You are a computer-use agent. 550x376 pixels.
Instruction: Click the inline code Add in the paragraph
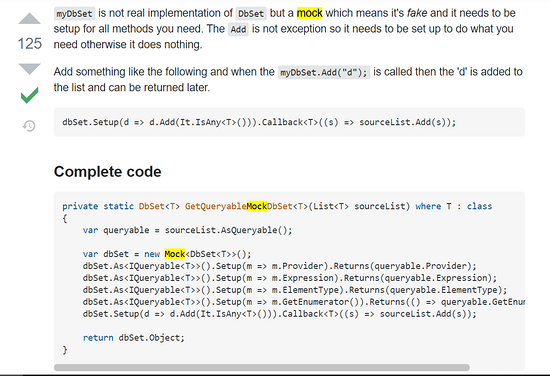pyautogui.click(x=239, y=29)
